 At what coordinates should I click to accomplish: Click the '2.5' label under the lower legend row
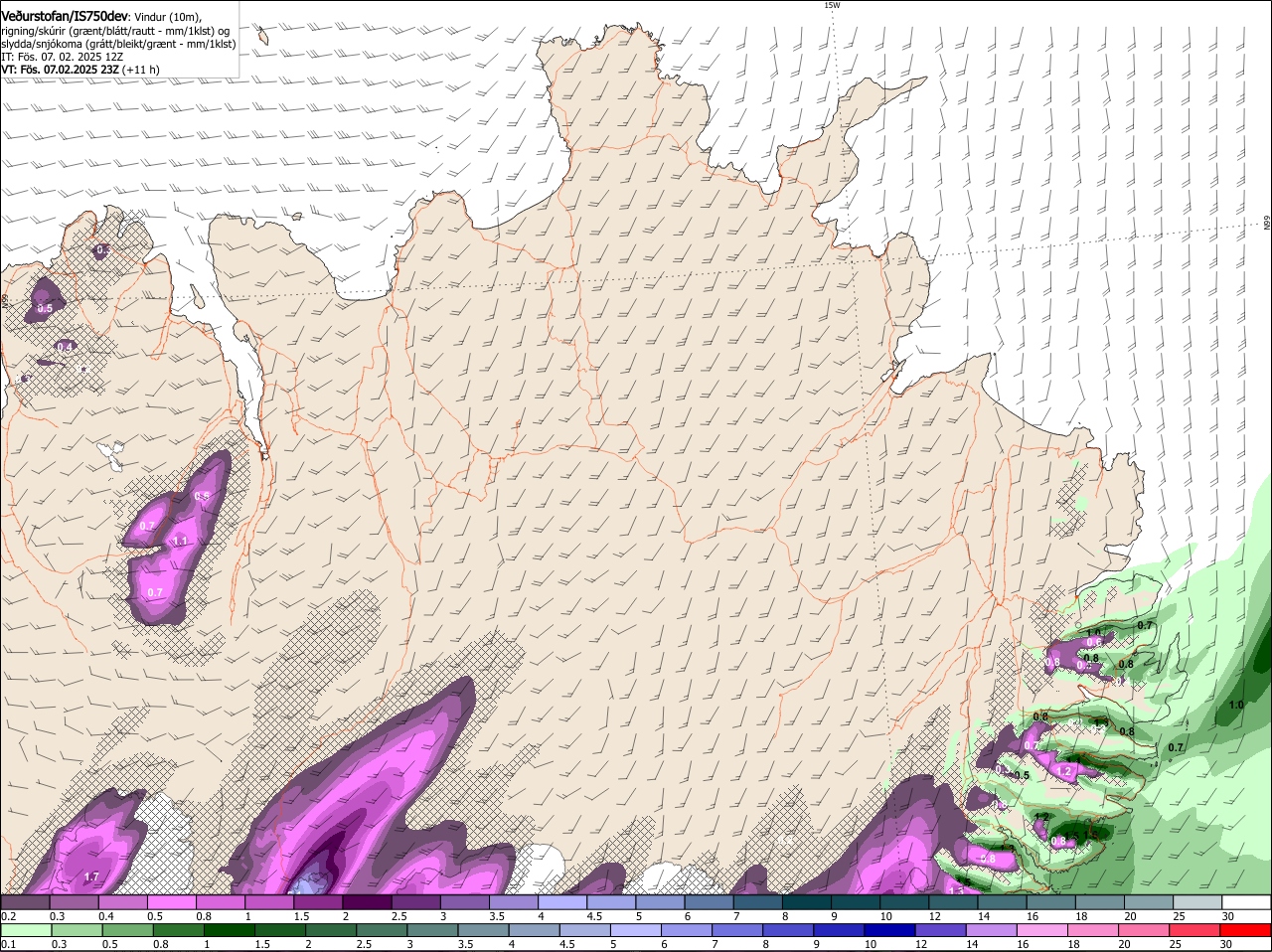coord(364,944)
